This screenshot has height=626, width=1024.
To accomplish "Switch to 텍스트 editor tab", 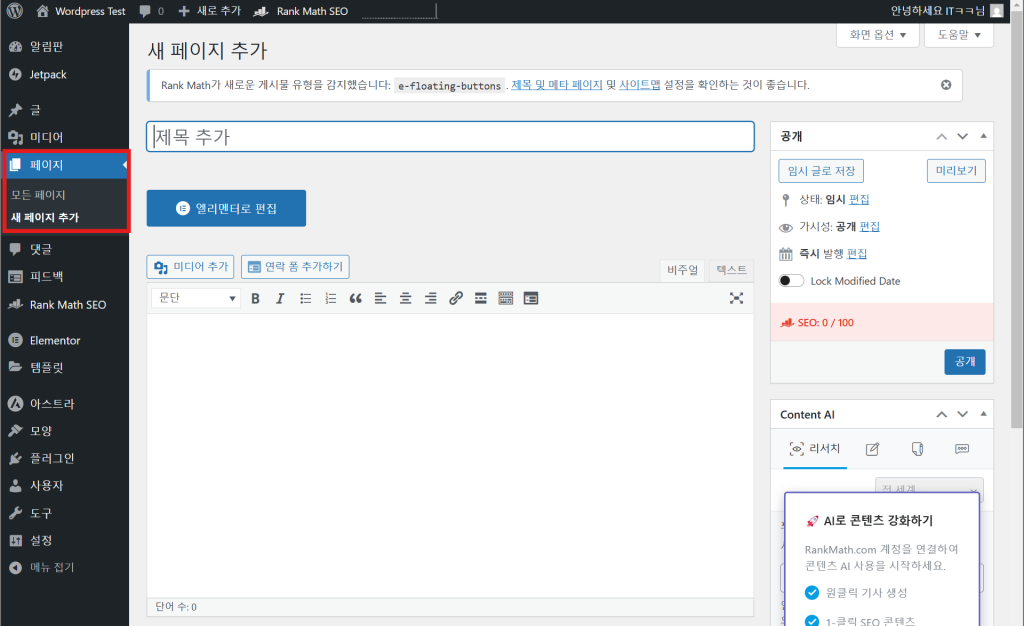I will point(731,270).
